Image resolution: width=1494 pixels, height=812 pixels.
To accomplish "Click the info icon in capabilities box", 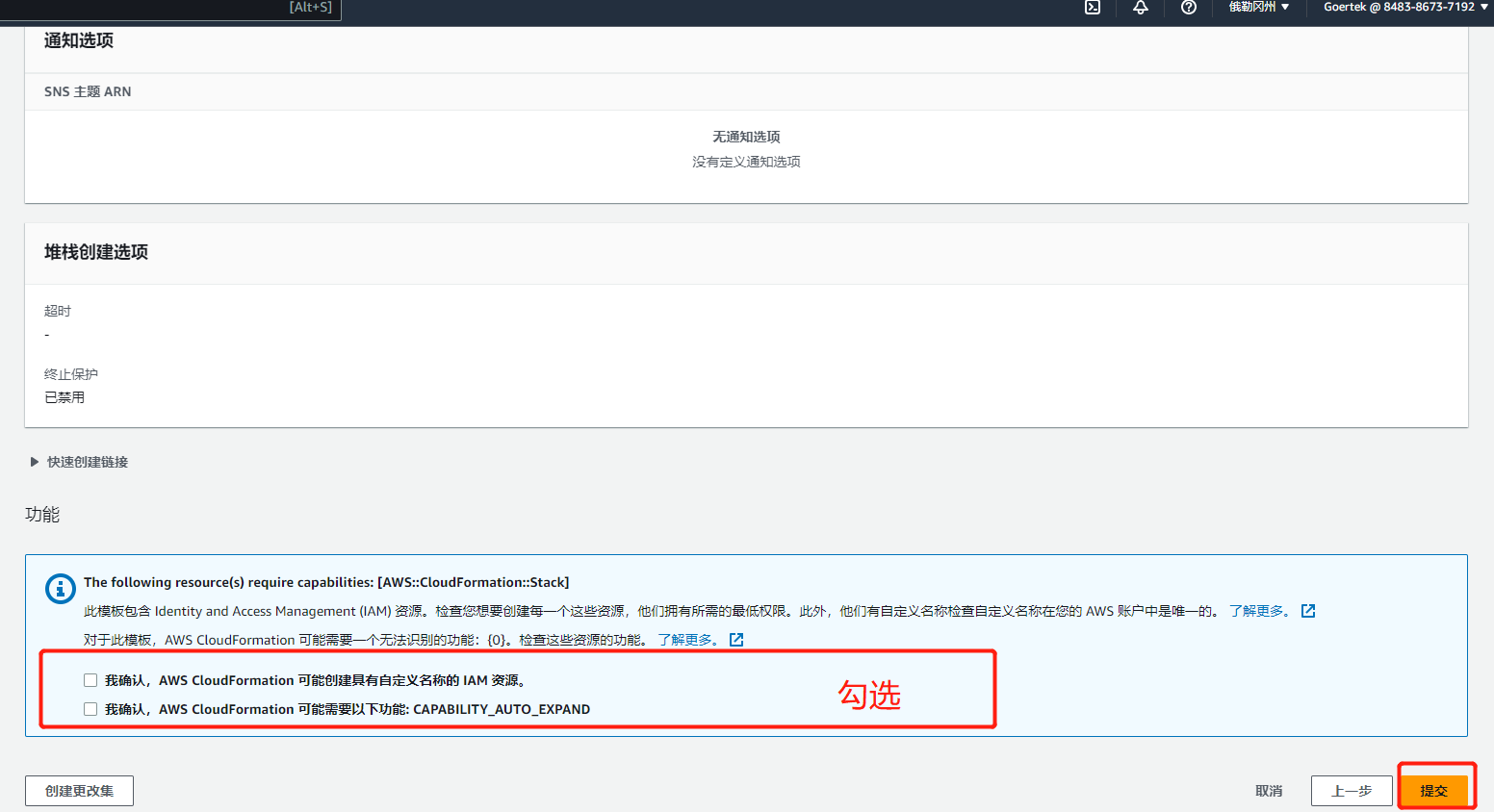I will [61, 588].
